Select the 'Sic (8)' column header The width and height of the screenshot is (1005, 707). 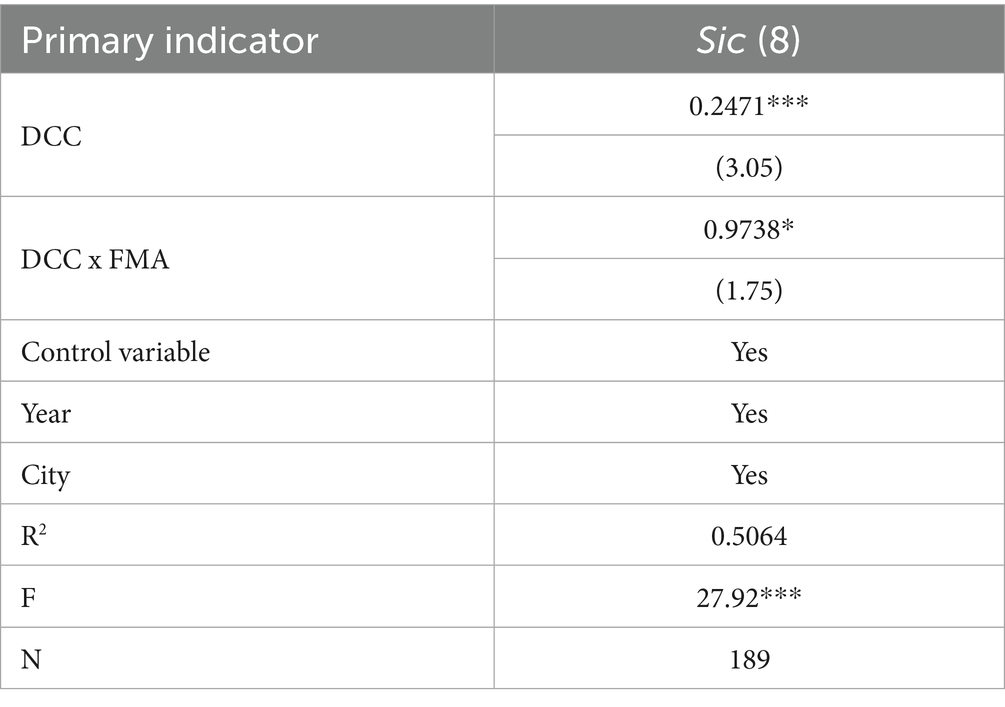(x=748, y=40)
